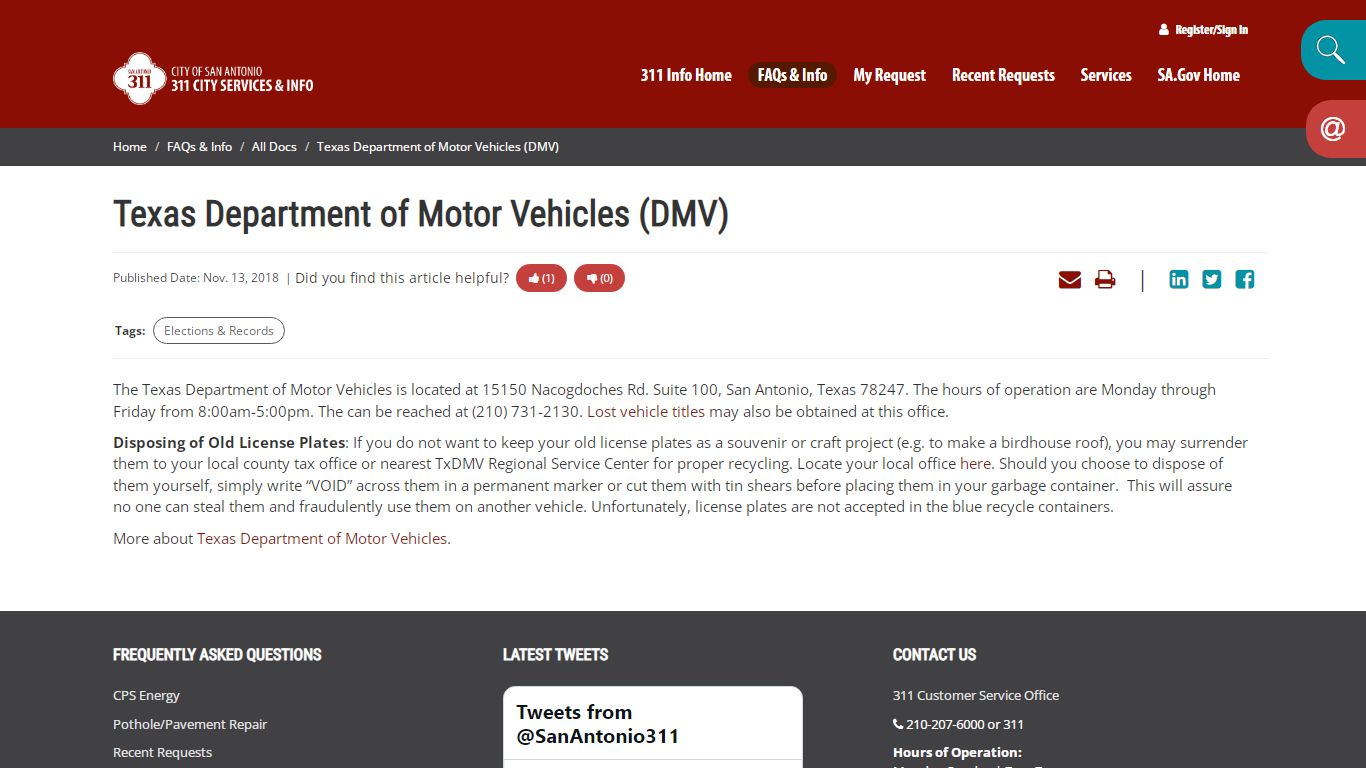Print the article with printer icon

point(1105,280)
